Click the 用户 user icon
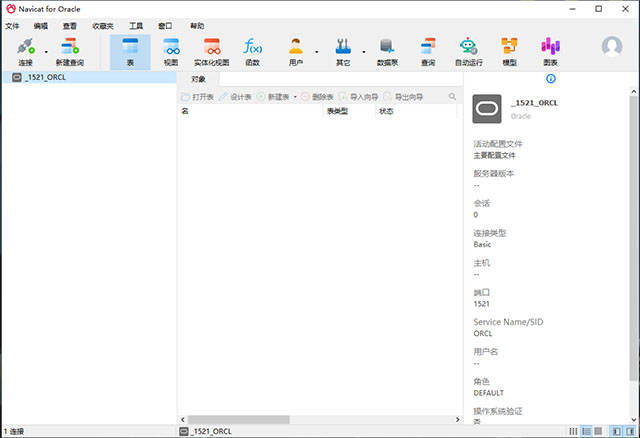The height and width of the screenshot is (438, 640). (x=296, y=52)
